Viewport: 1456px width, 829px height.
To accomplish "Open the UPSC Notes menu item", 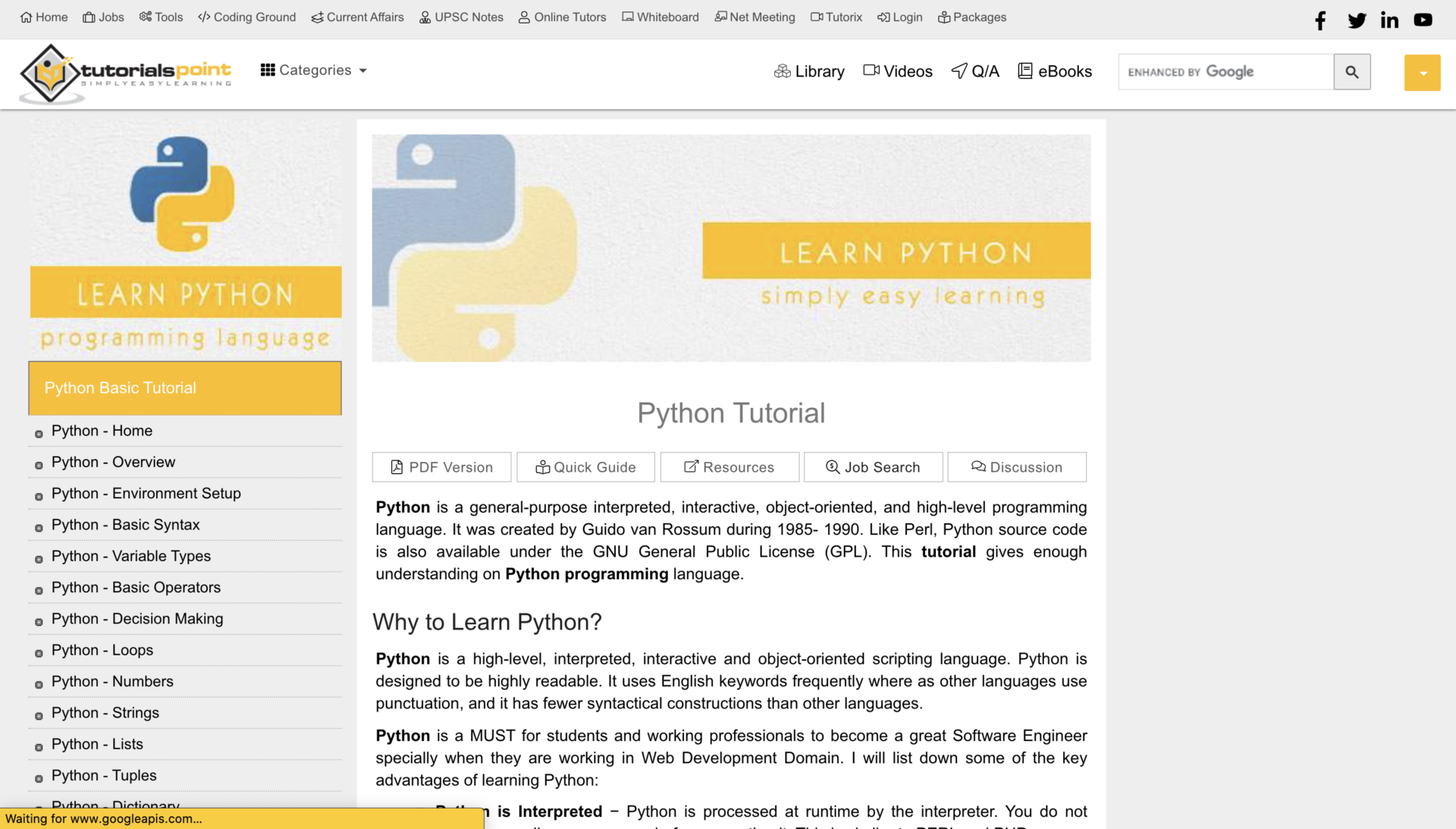I will (461, 17).
